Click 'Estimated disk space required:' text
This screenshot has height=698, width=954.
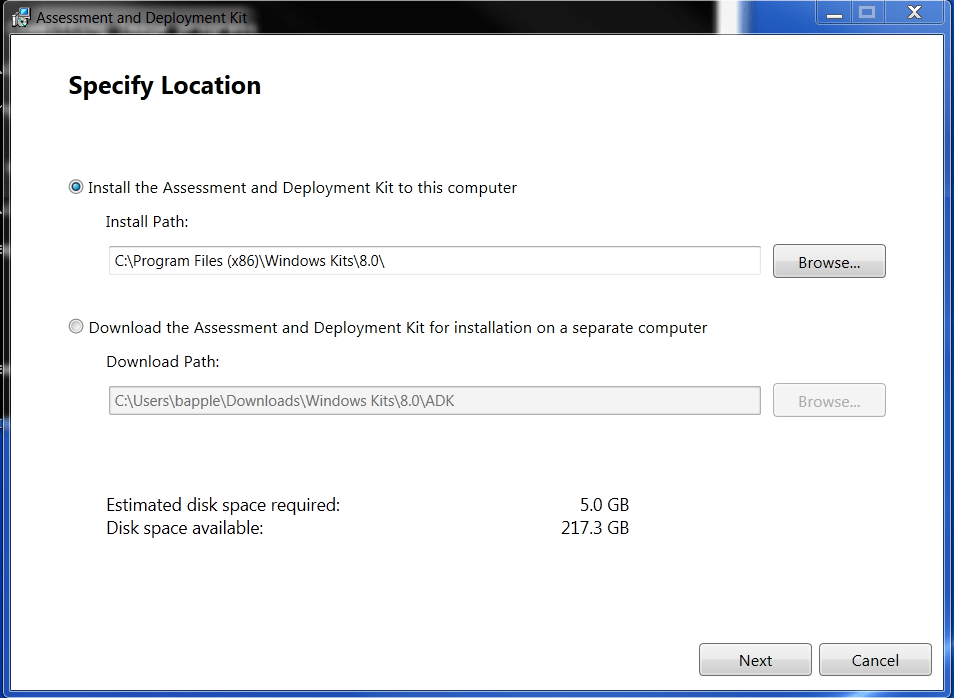[223, 504]
